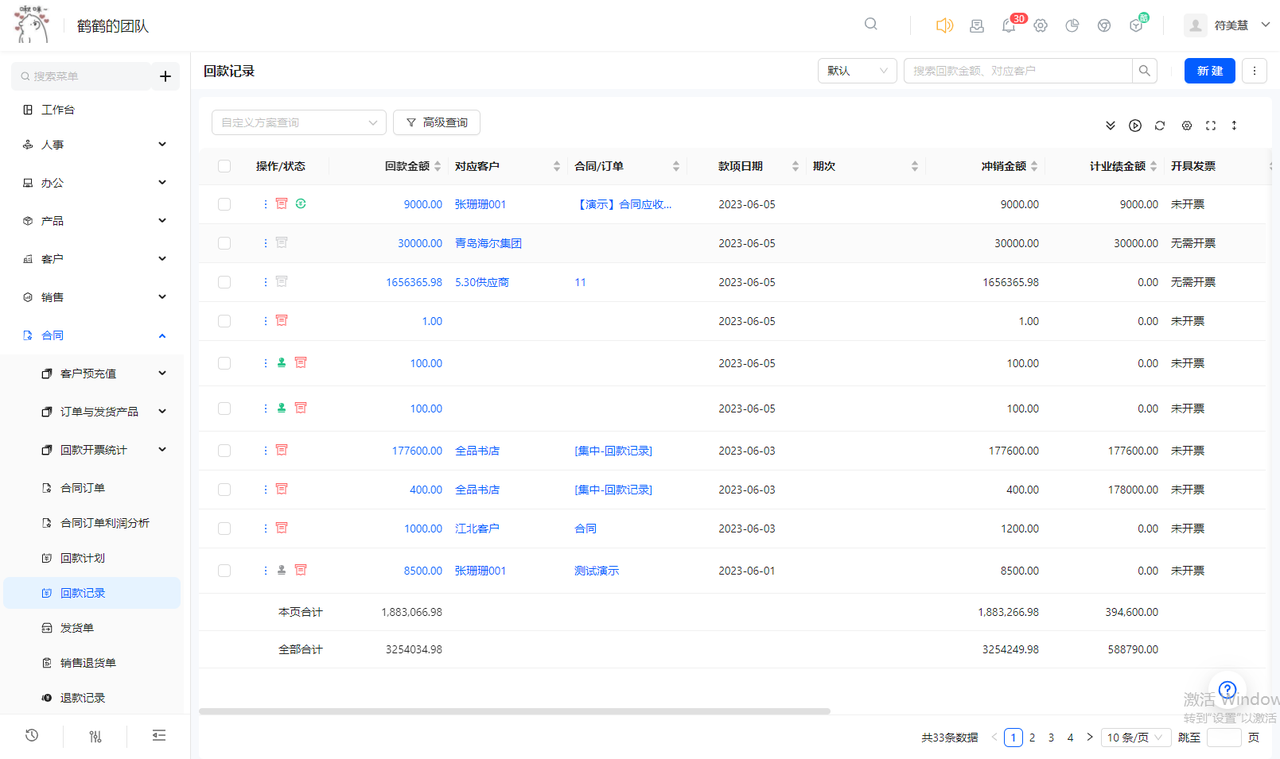Open the user menu for 符美慧
This screenshot has width=1280, height=759.
click(1228, 26)
